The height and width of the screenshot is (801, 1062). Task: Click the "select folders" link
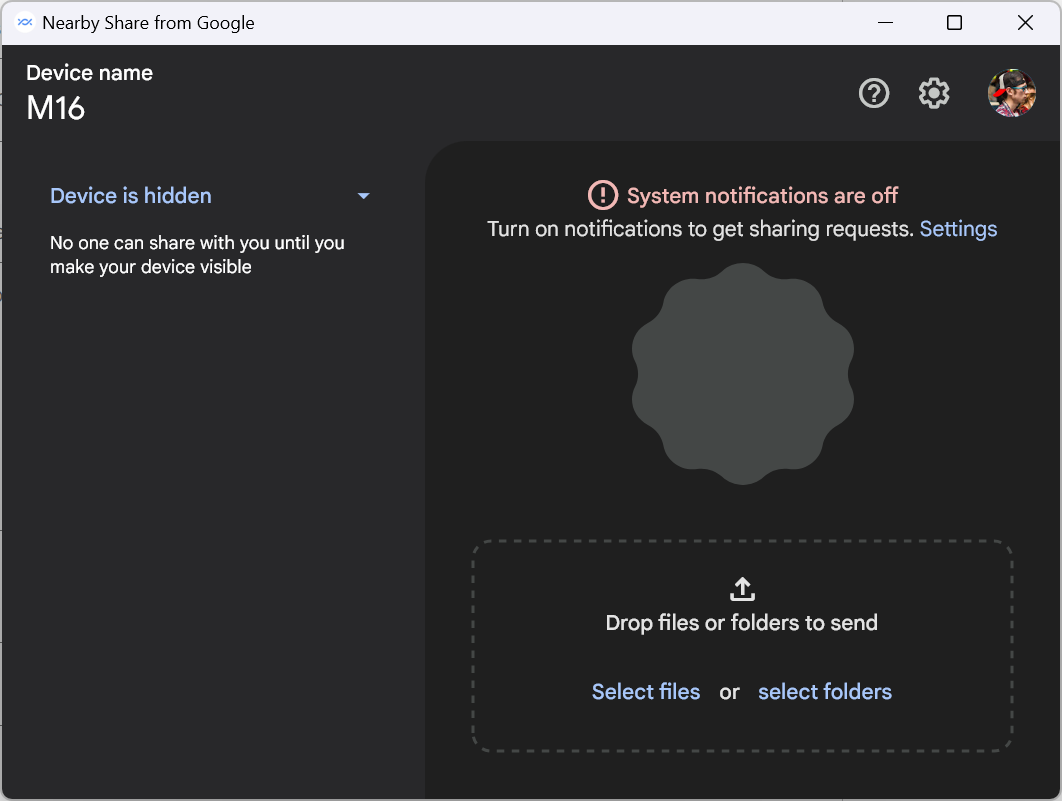825,692
